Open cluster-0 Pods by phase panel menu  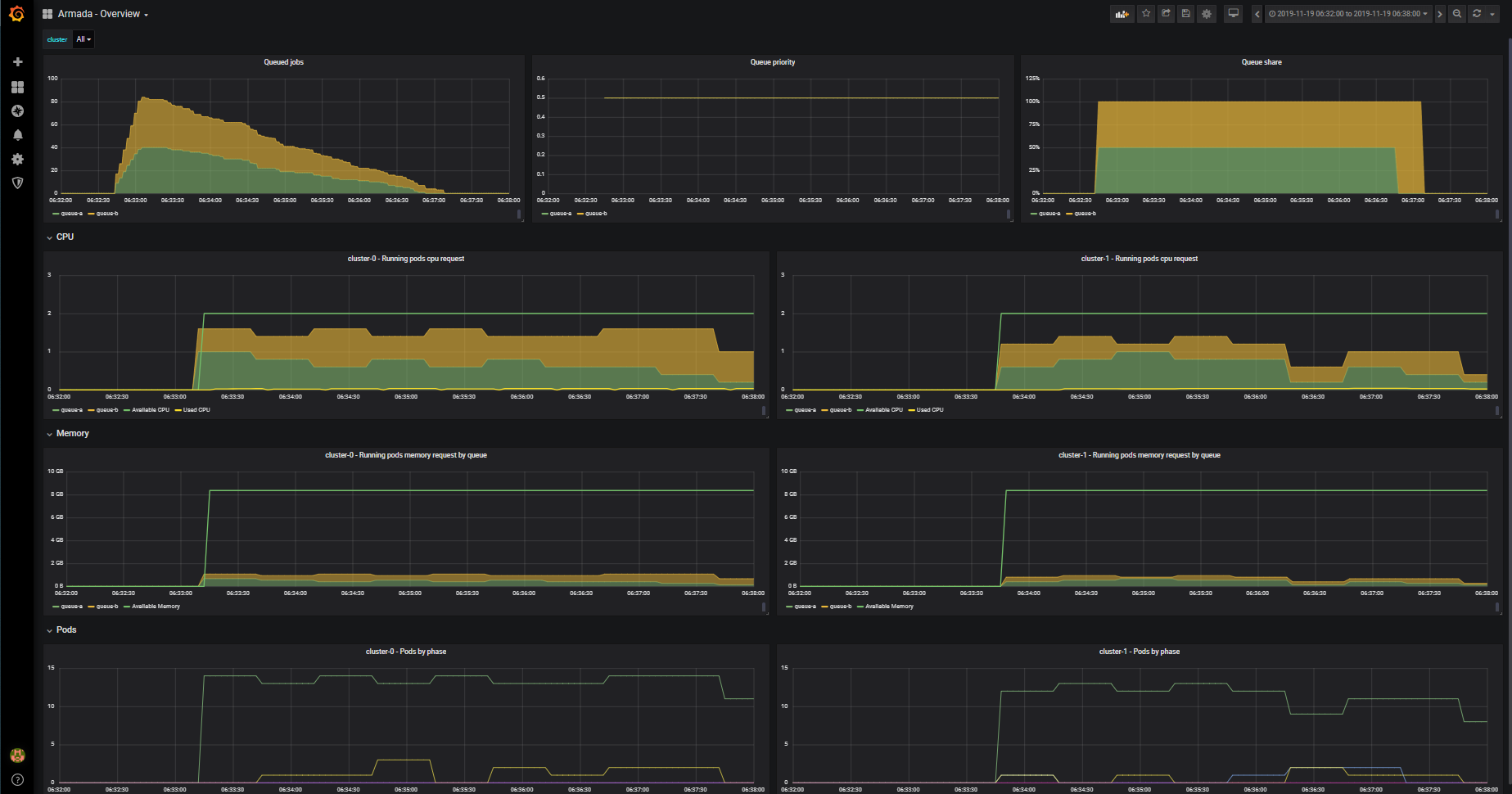point(406,652)
